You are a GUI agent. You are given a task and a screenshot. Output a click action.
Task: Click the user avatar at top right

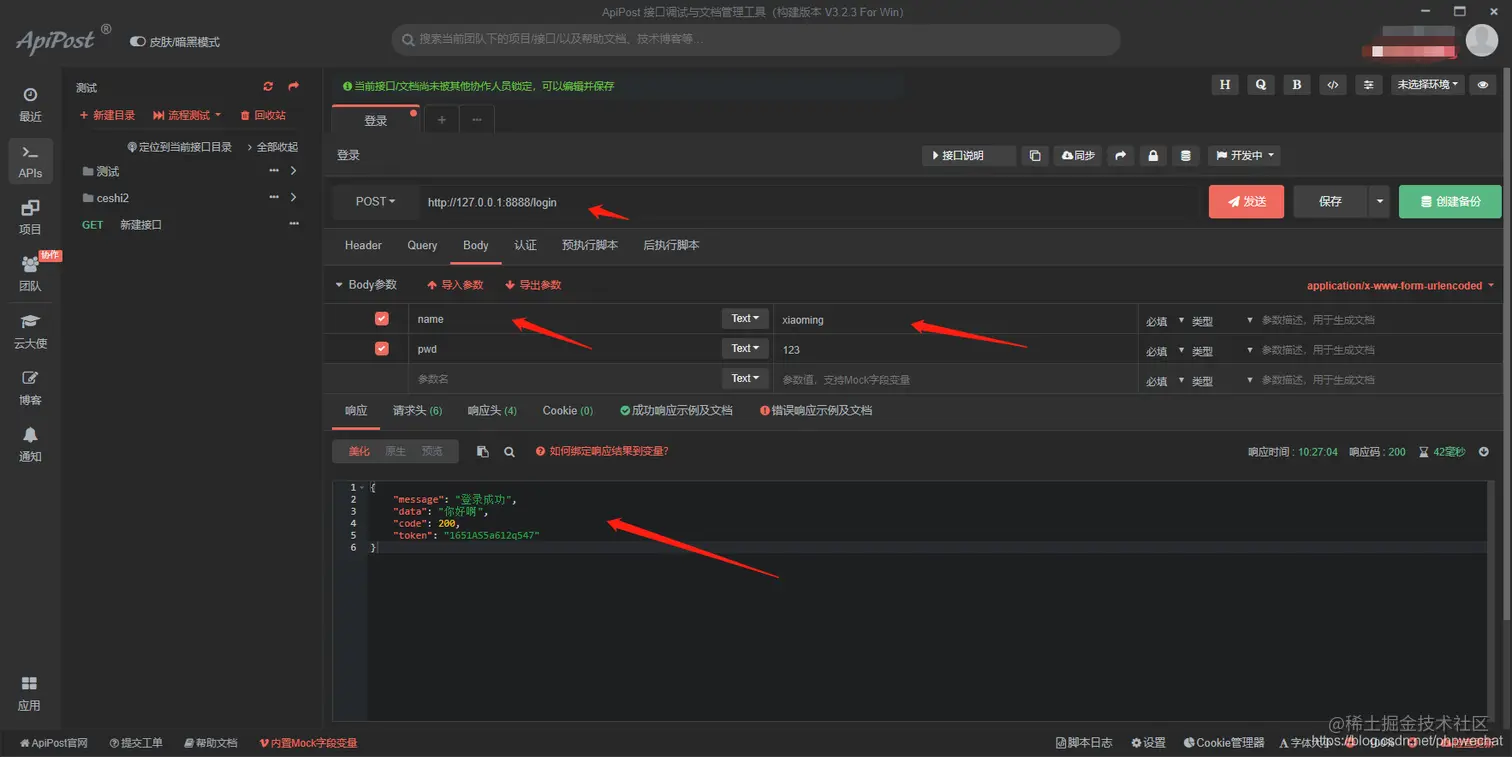1481,39
